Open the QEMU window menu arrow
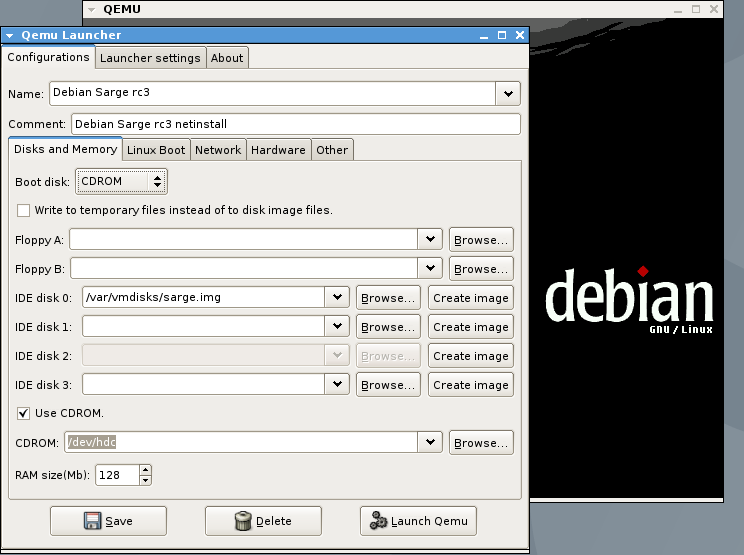The image size is (744, 555). click(92, 9)
